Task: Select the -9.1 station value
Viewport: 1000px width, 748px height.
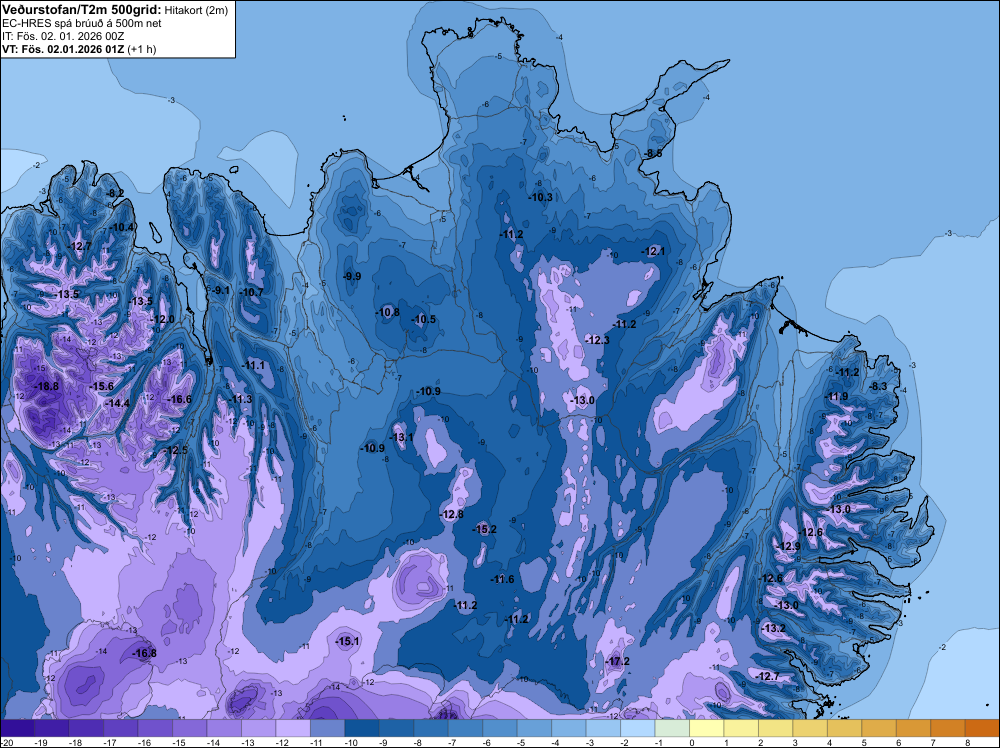Action: pyautogui.click(x=221, y=291)
